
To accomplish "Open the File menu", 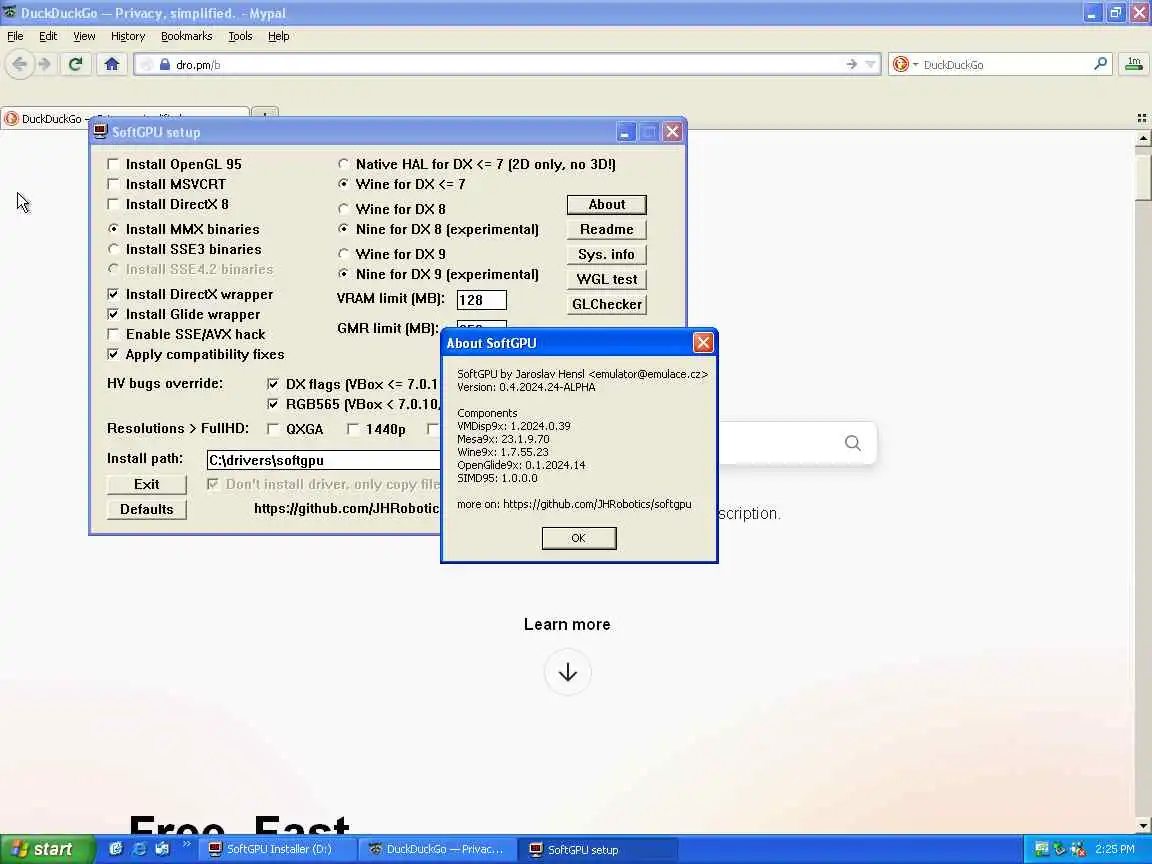I will tap(15, 36).
